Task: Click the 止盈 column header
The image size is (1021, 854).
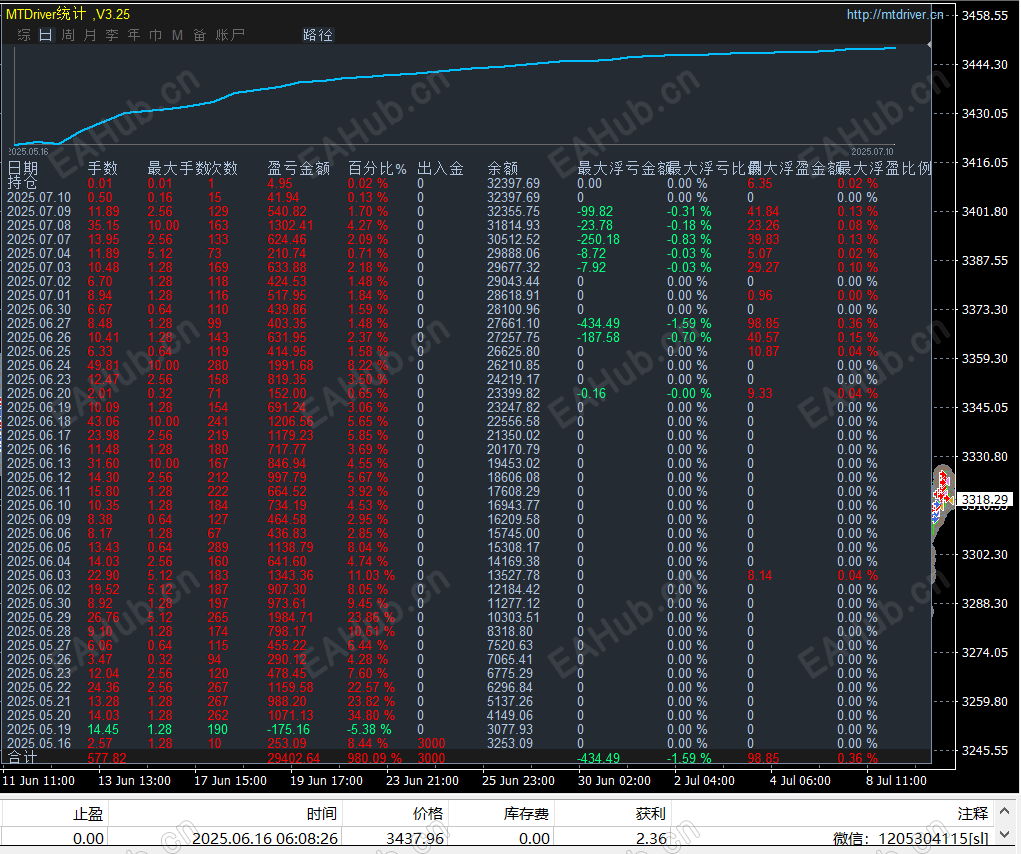Action: [x=88, y=814]
